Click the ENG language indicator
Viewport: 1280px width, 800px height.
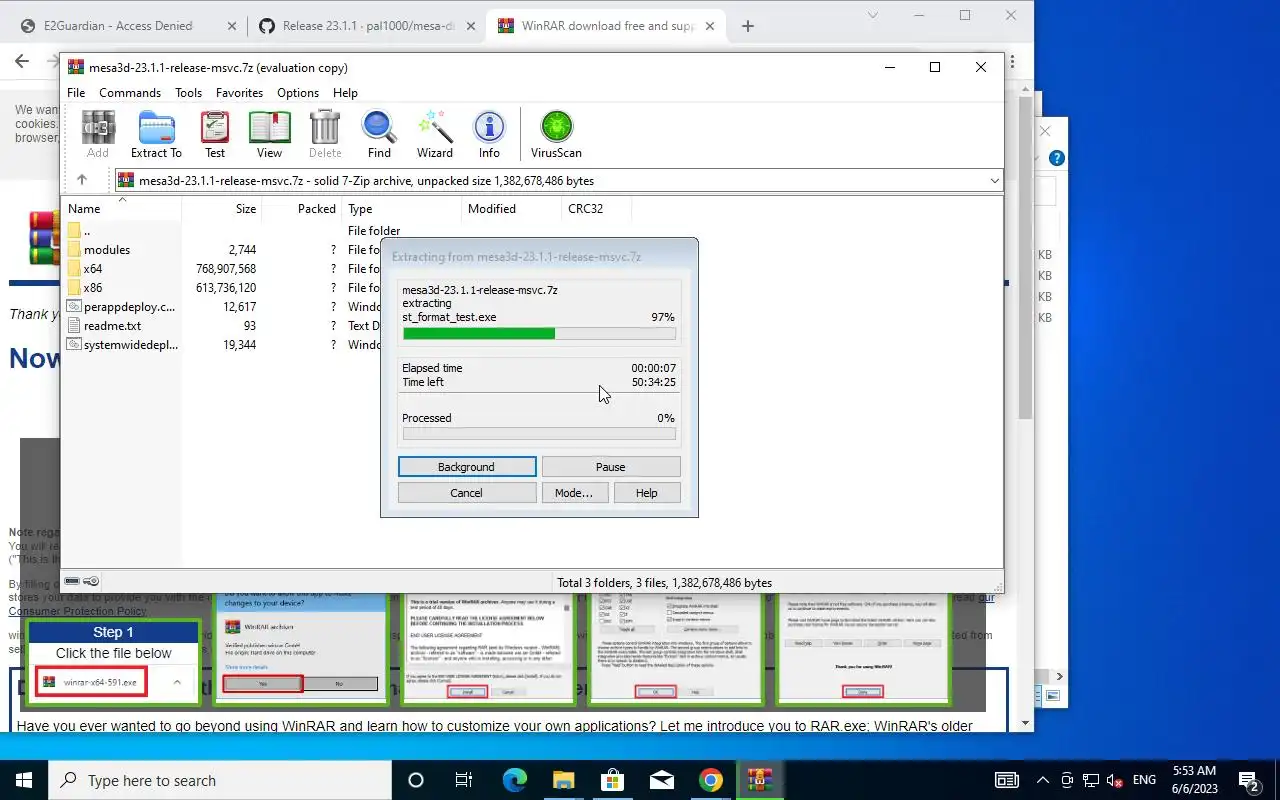pos(1144,780)
